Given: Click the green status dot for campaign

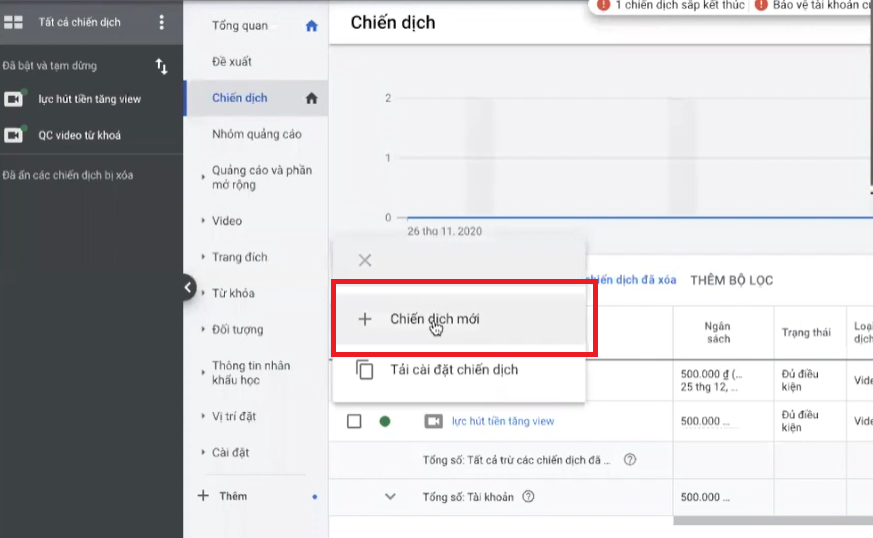Looking at the screenshot, I should tap(385, 421).
